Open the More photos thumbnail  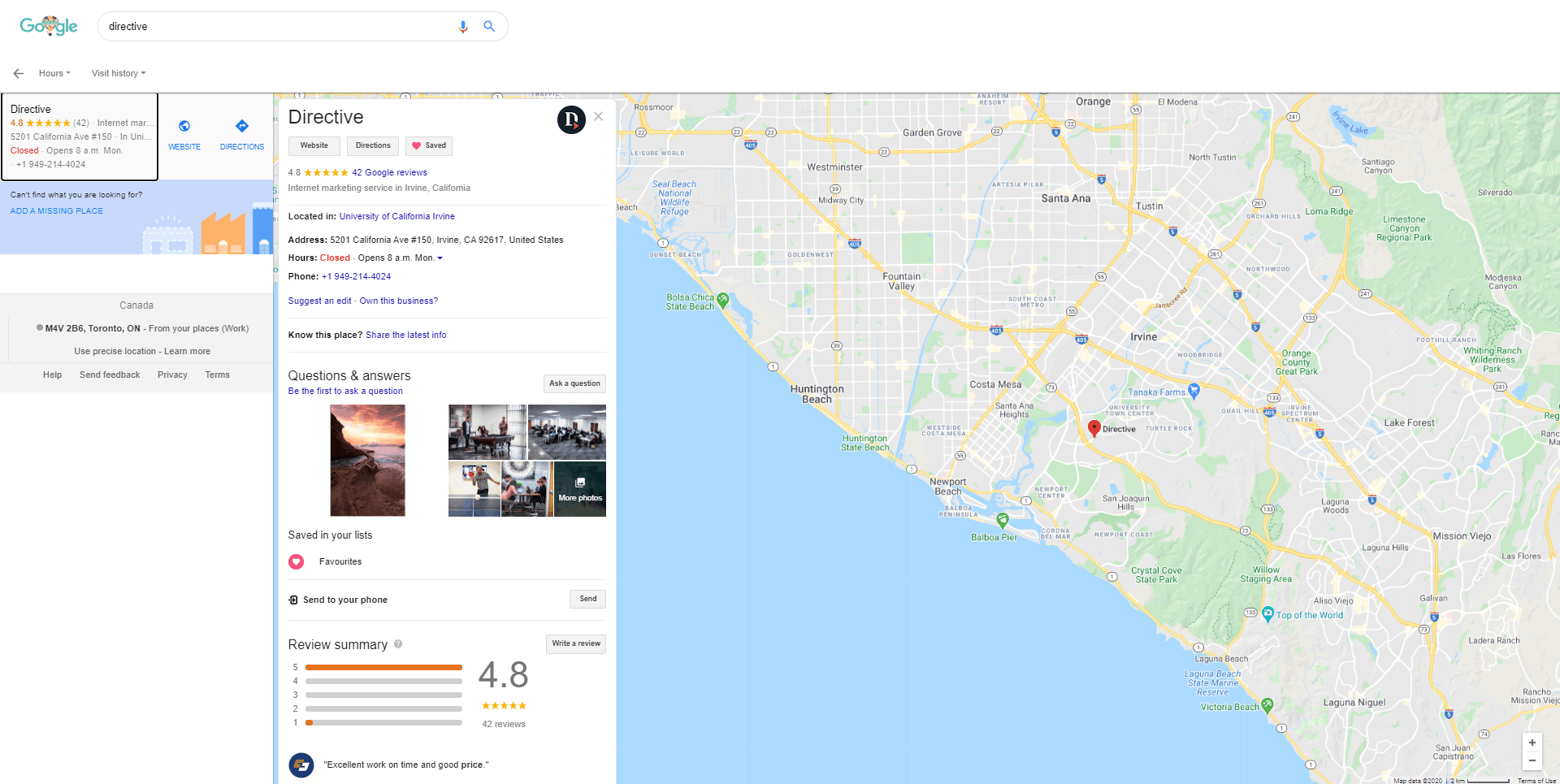[x=580, y=489]
